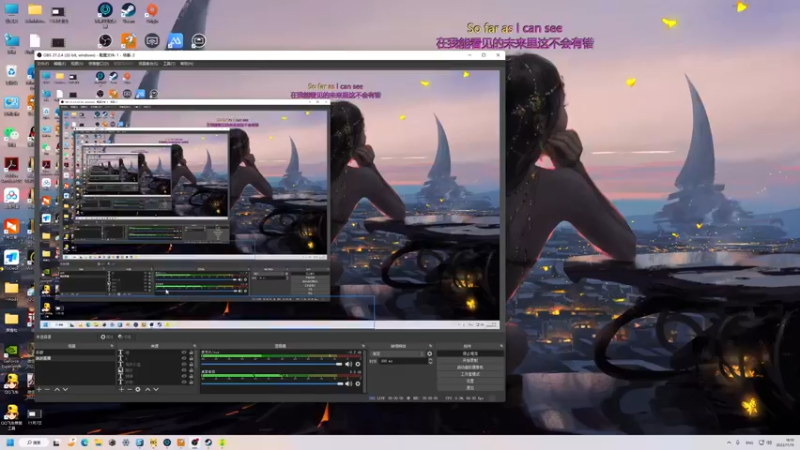Viewport: 800px width, 450px height.
Task: Move scene down in Scenes panel
Action: click(x=65, y=389)
